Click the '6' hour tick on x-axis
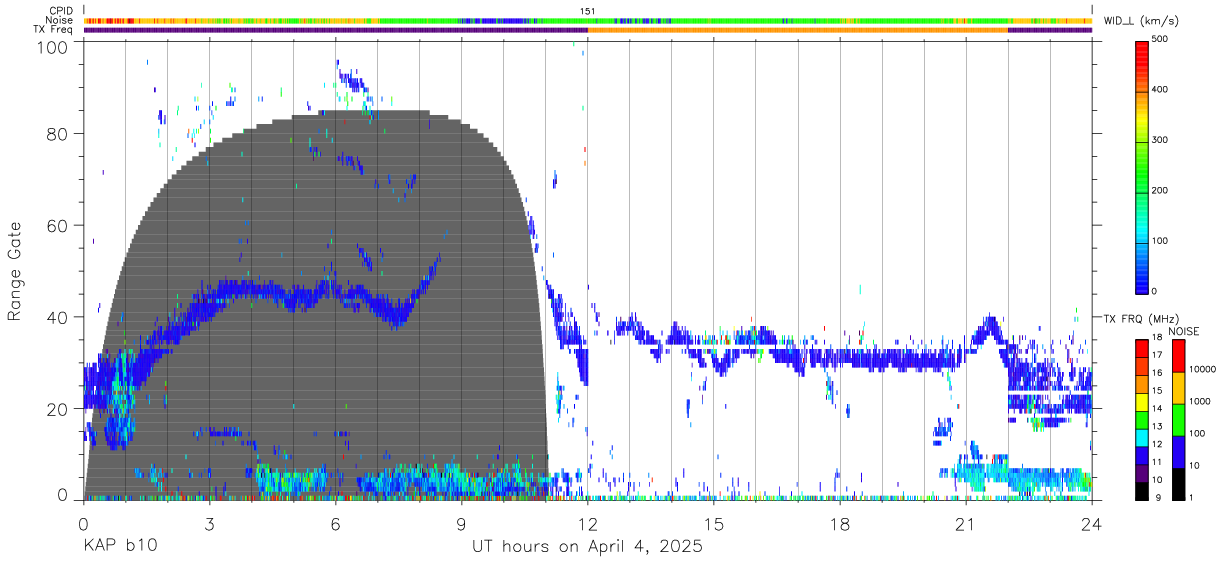 (335, 523)
